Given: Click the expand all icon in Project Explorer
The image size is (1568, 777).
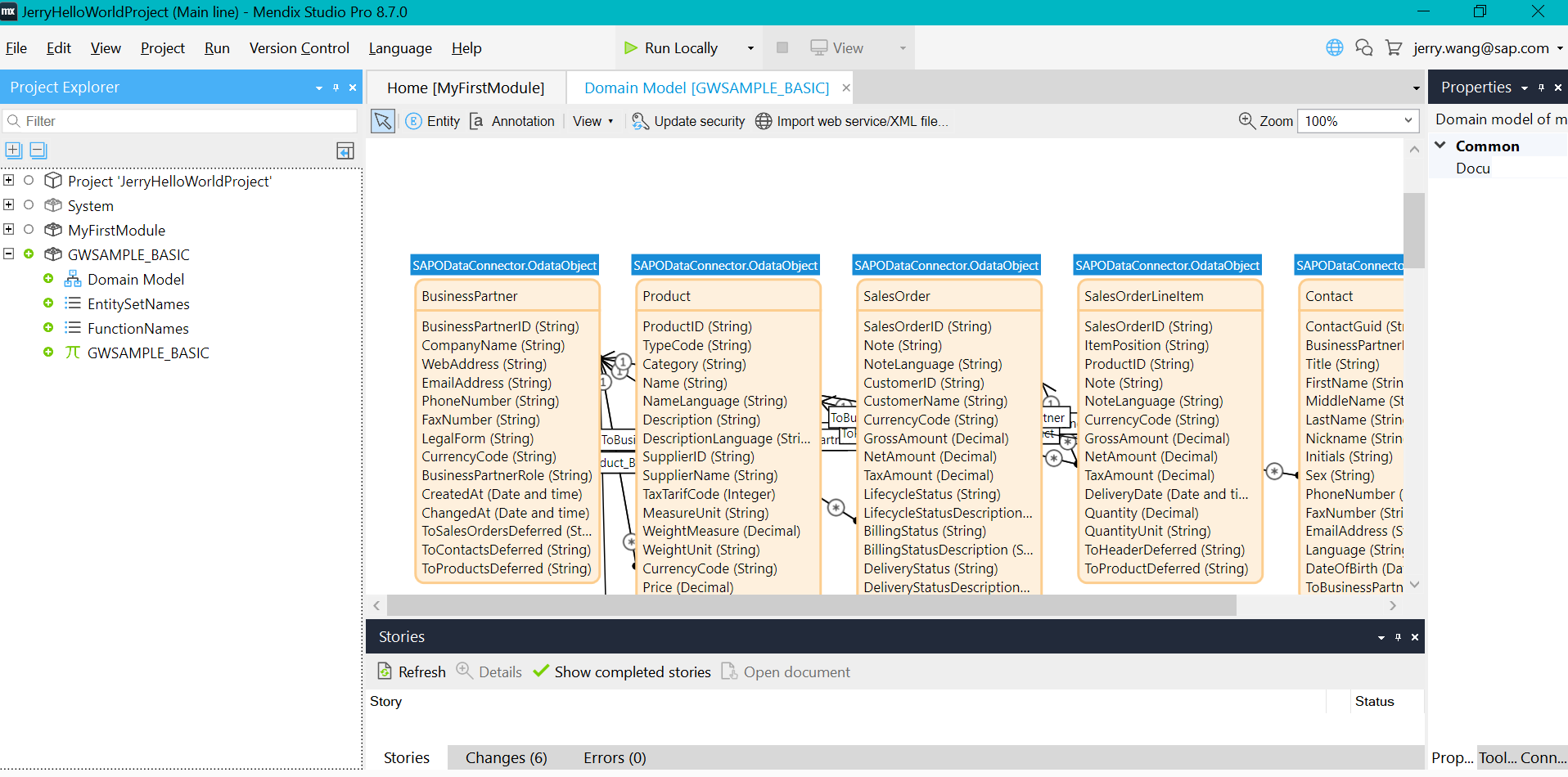Looking at the screenshot, I should pyautogui.click(x=14, y=150).
